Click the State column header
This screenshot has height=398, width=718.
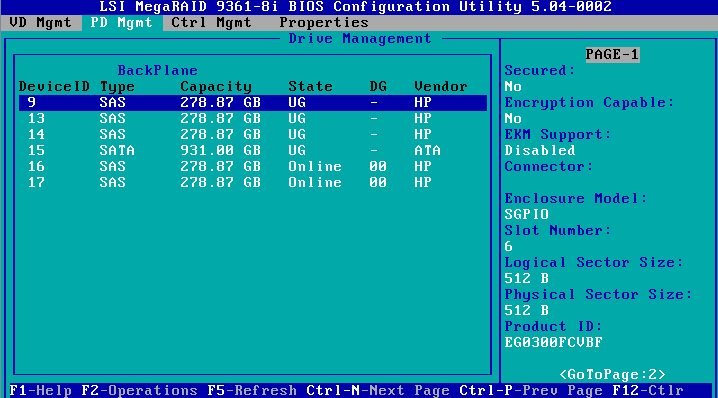310,87
